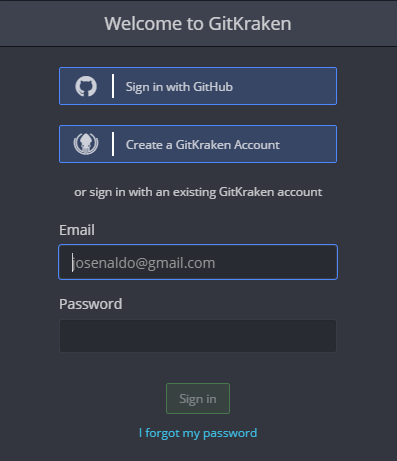The height and width of the screenshot is (461, 397).
Task: Click the josenaldo@gmail.com placeholder text
Action: [x=144, y=263]
